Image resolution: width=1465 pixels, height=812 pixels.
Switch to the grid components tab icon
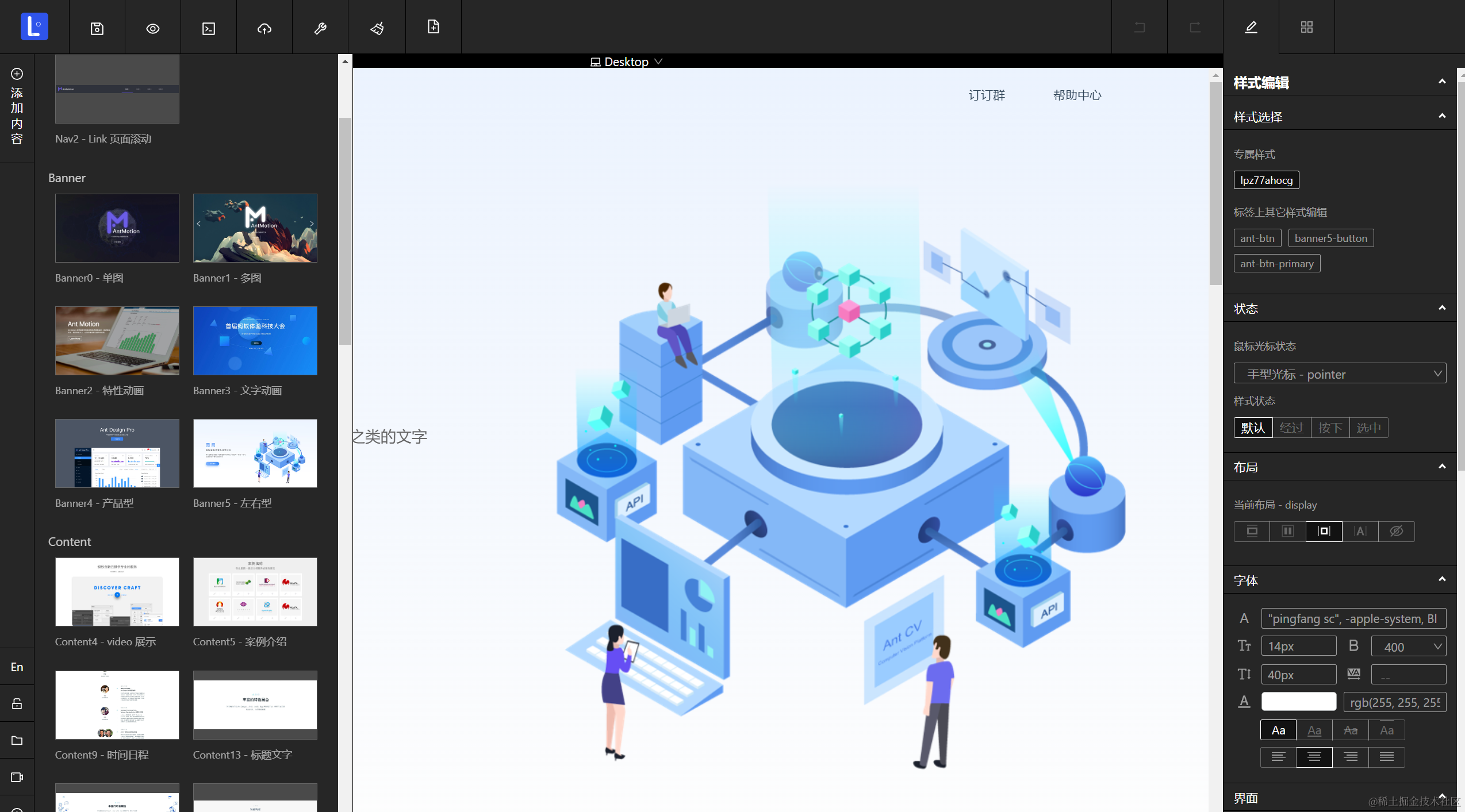[1307, 27]
